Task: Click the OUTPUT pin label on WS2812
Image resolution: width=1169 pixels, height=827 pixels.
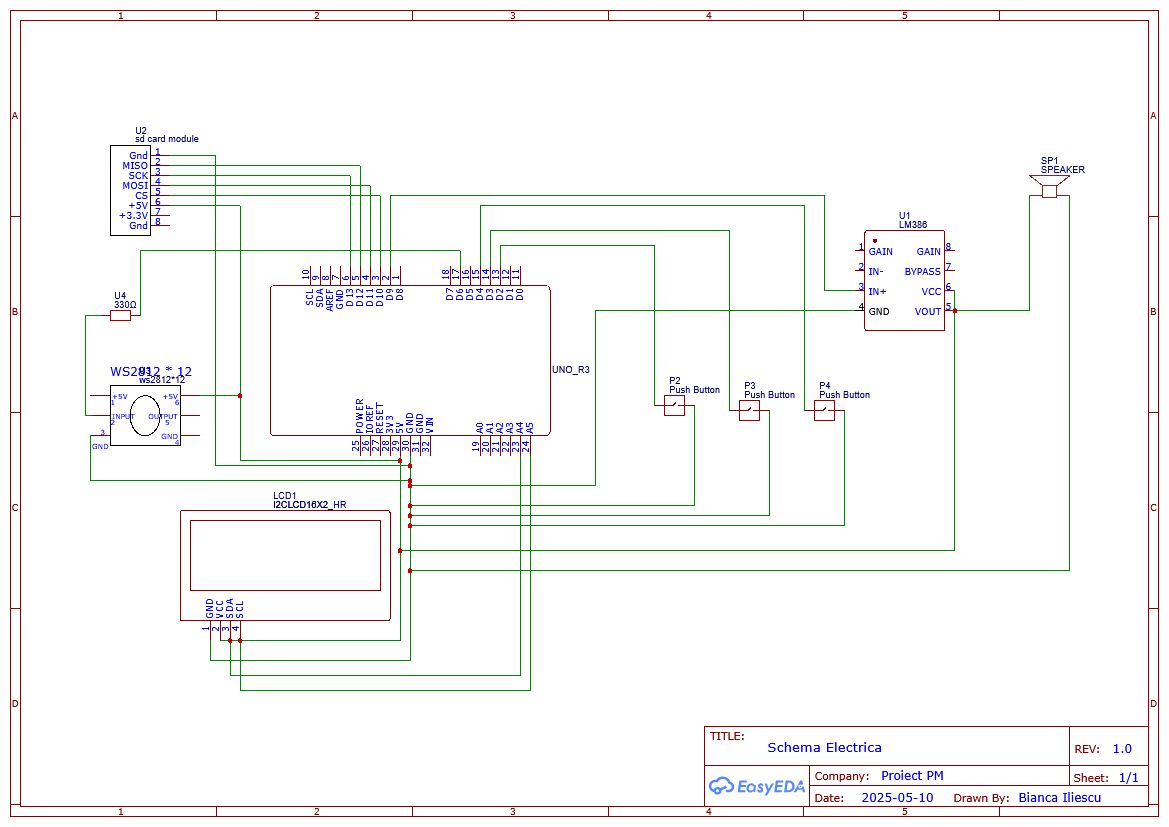Action: click(x=163, y=417)
